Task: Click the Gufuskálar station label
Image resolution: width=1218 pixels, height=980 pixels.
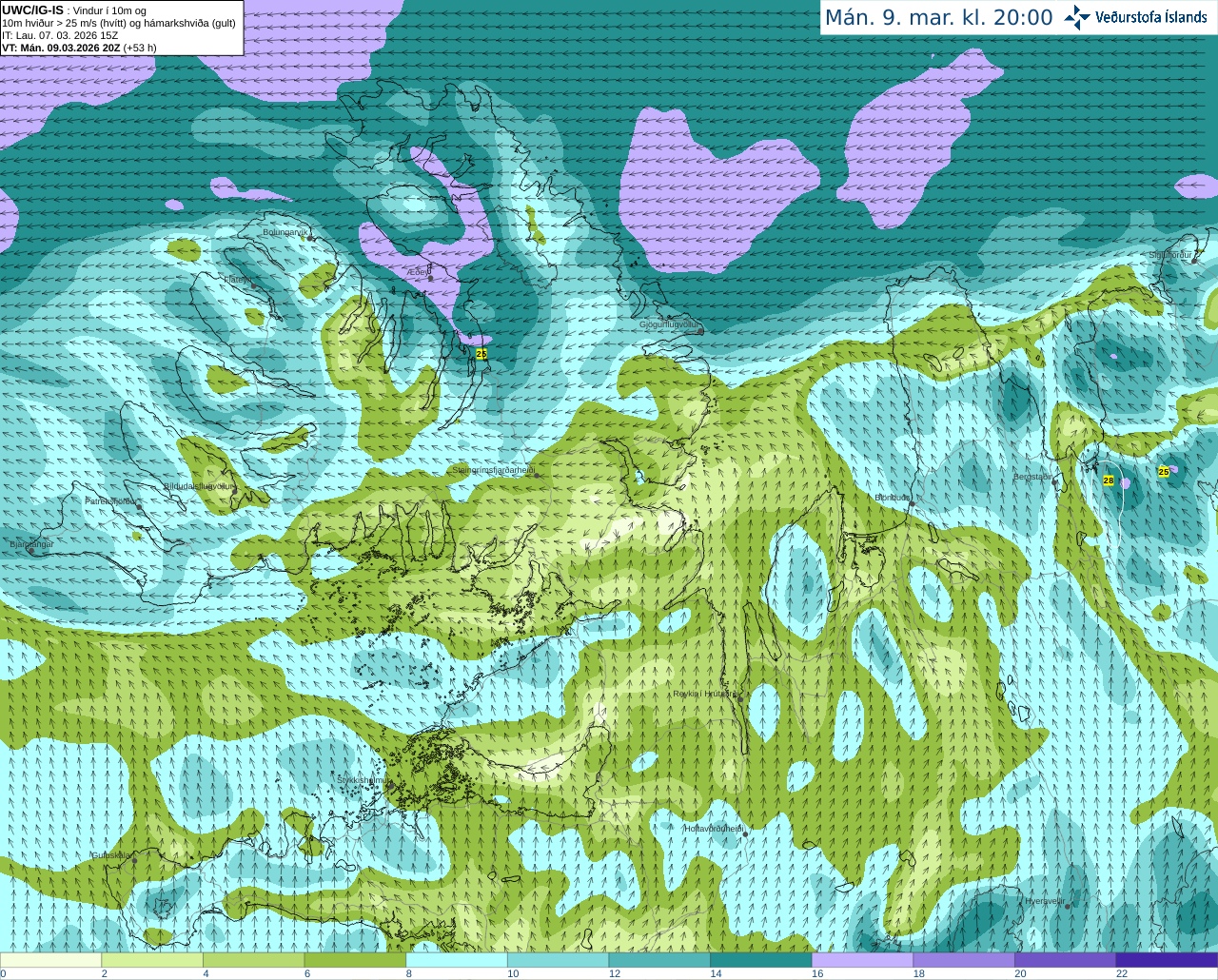Action: (110, 855)
